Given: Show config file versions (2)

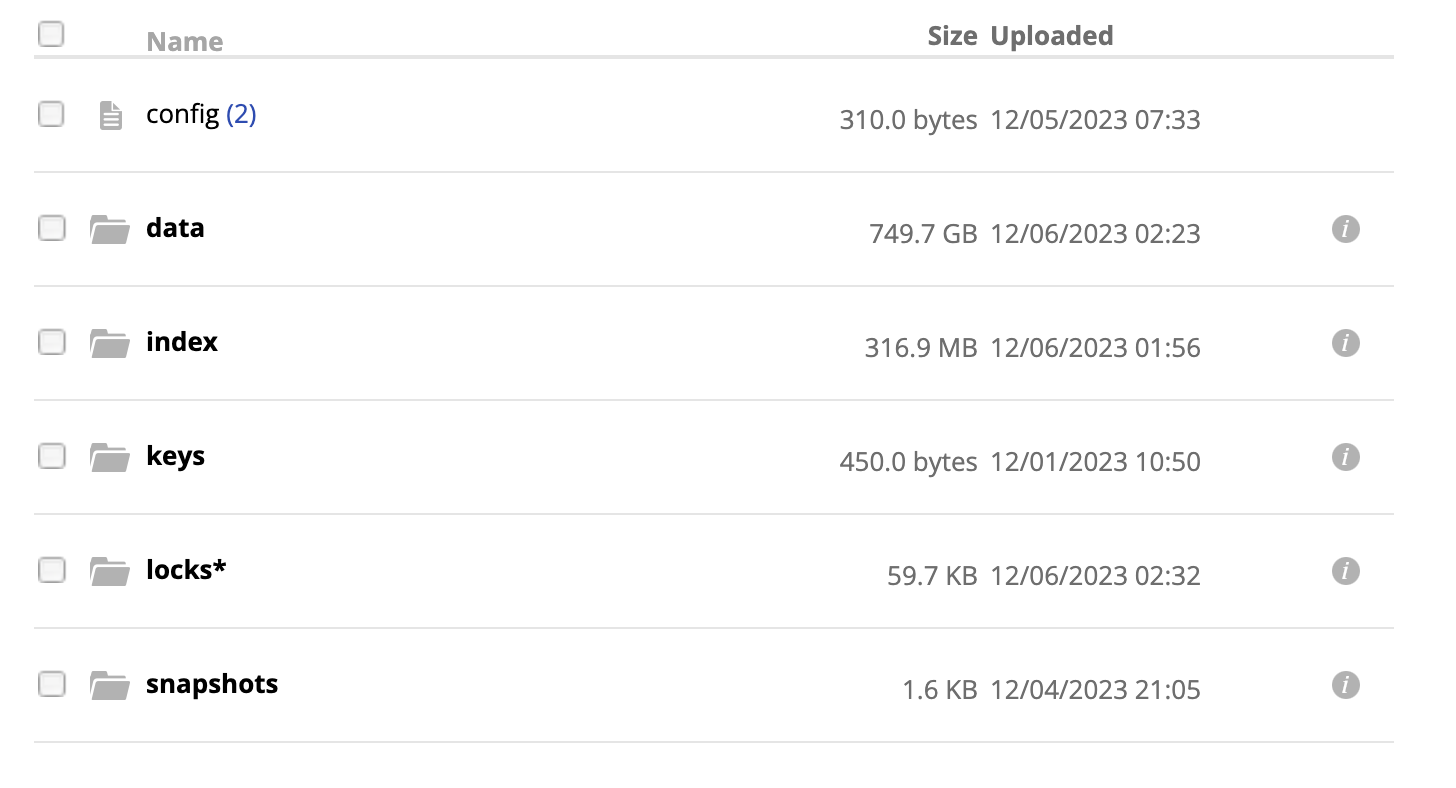Looking at the screenshot, I should coord(241,115).
